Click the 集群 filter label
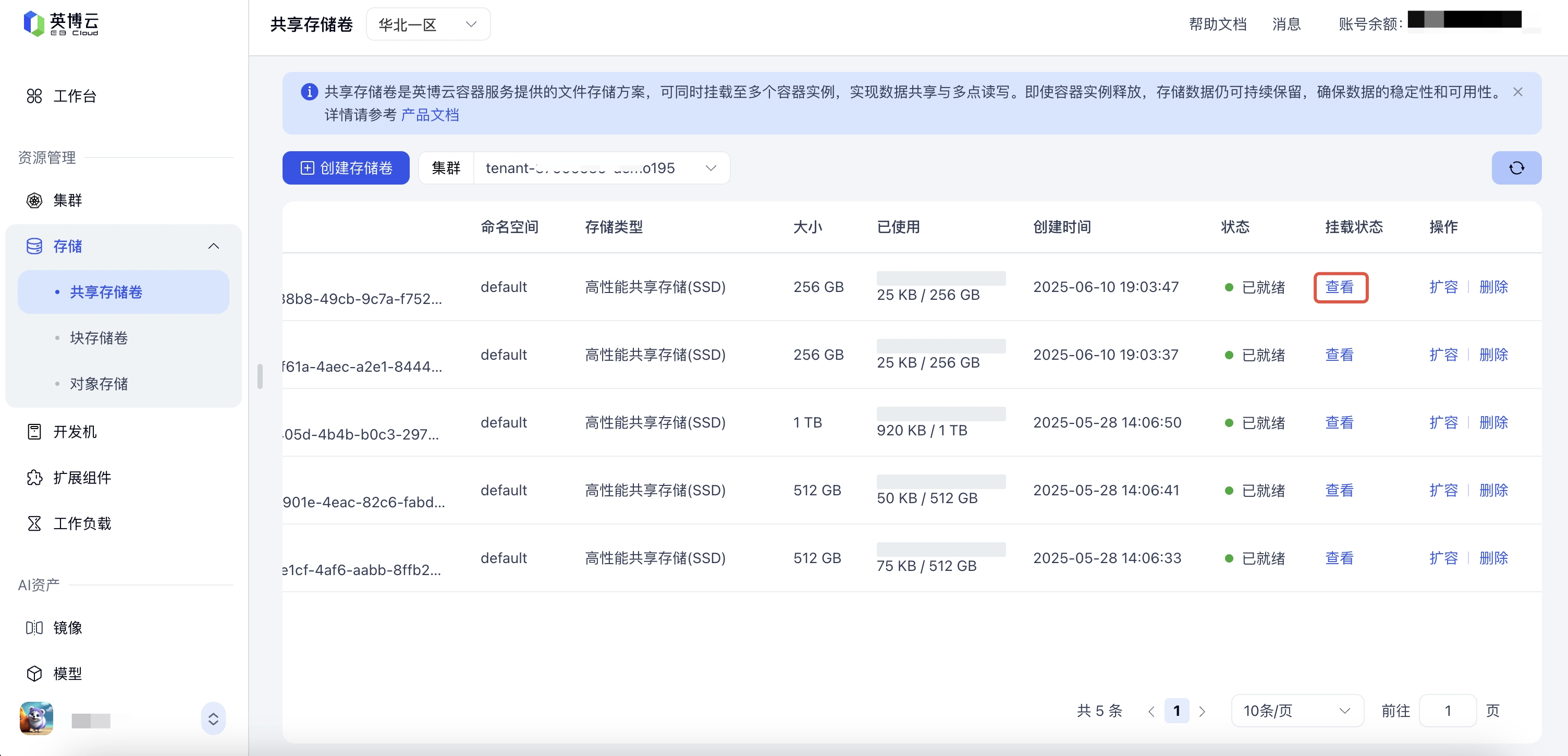1568x756 pixels. (446, 168)
